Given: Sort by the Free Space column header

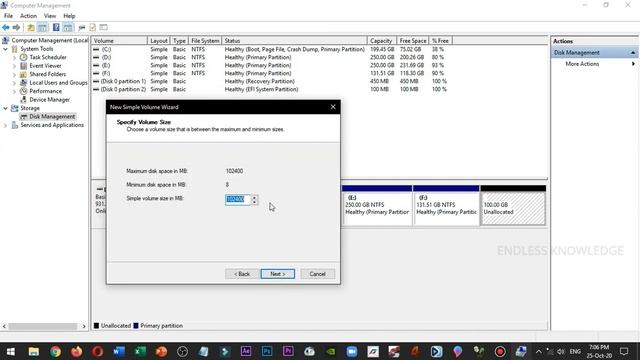Looking at the screenshot, I should point(412,41).
